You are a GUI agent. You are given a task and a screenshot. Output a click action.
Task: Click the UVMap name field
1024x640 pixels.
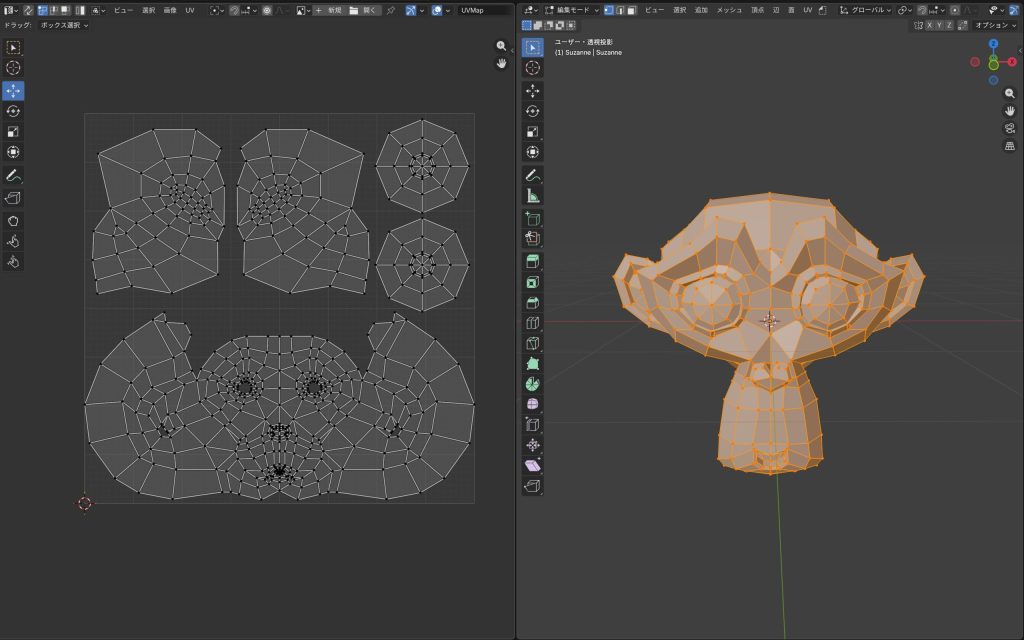pyautogui.click(x=482, y=10)
